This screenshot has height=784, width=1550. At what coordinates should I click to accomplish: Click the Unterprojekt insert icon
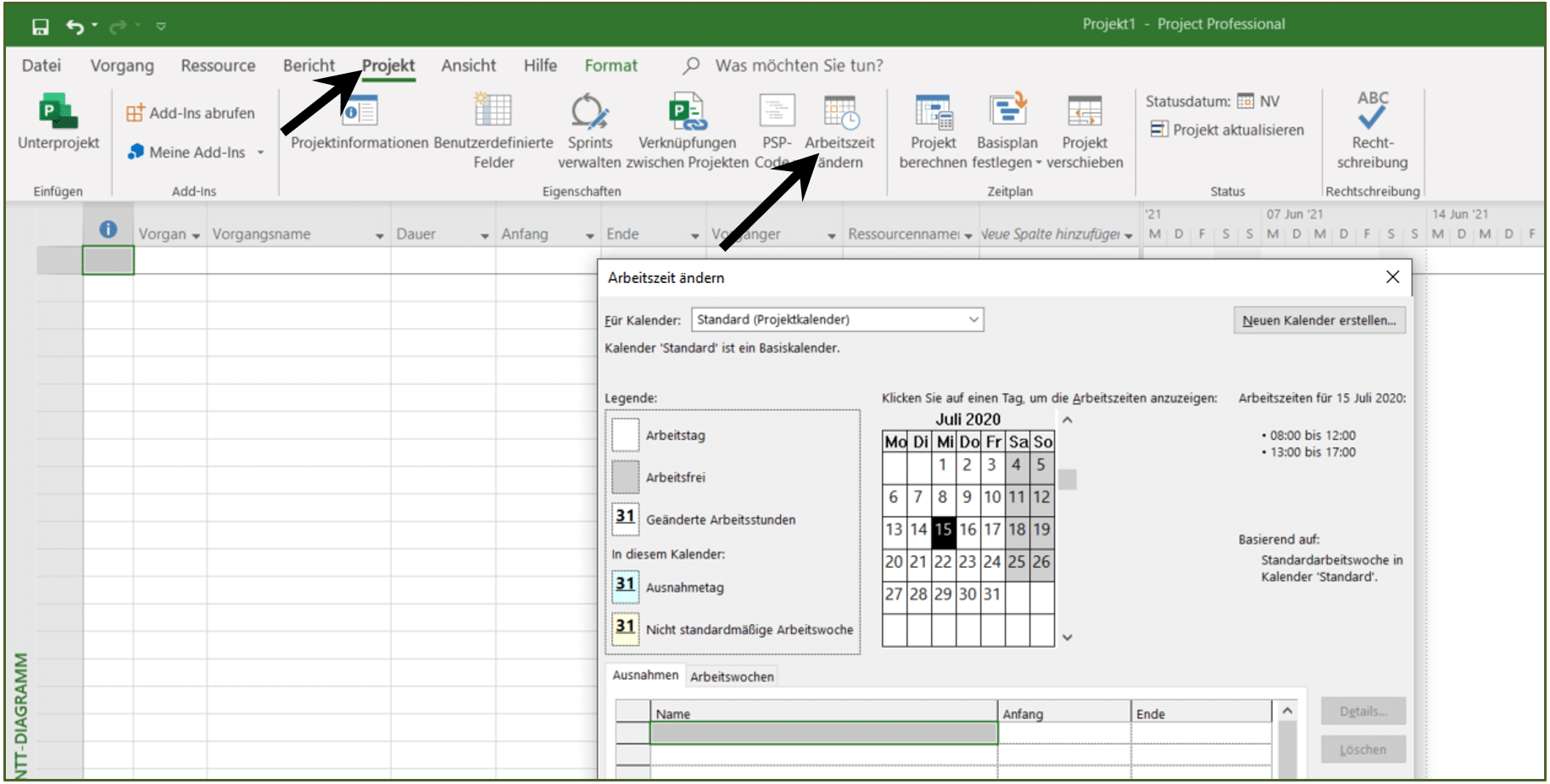coord(58,112)
